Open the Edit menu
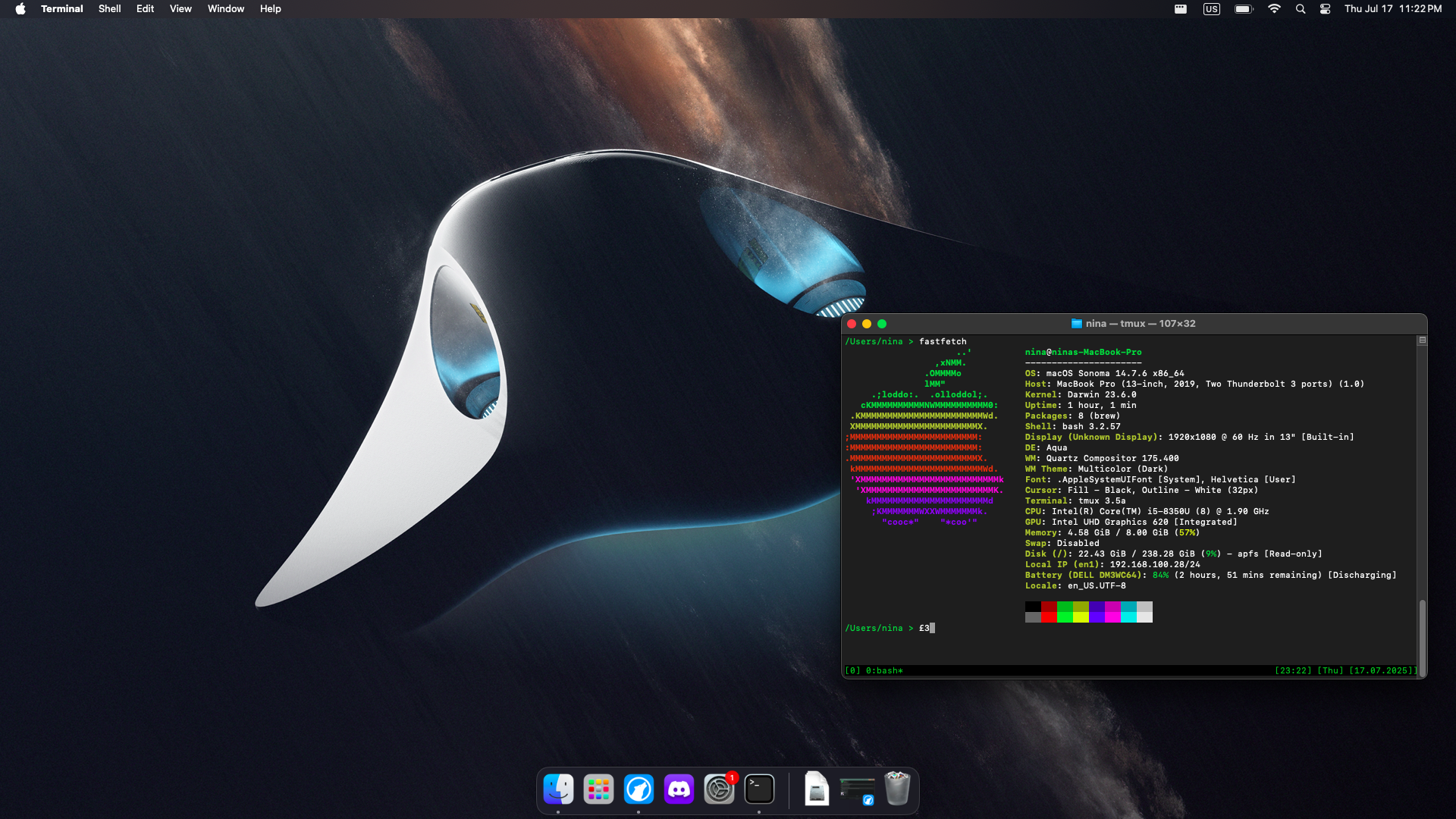This screenshot has width=1456, height=819. coord(145,9)
